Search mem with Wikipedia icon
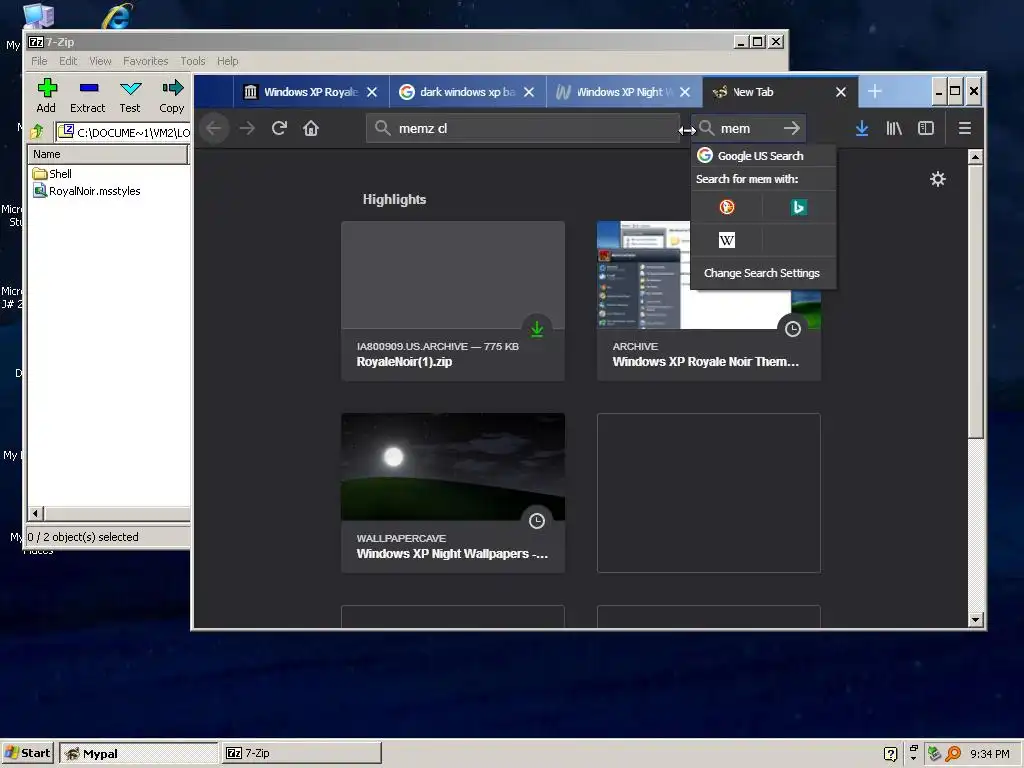1024x768 pixels. [727, 240]
